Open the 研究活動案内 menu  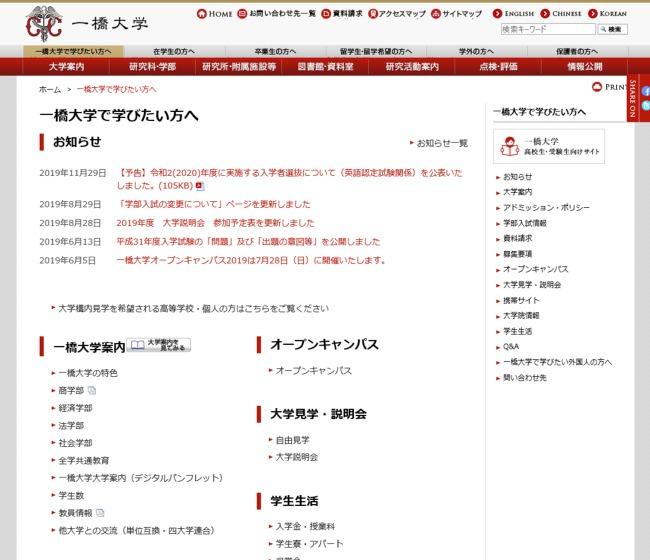tap(412, 67)
